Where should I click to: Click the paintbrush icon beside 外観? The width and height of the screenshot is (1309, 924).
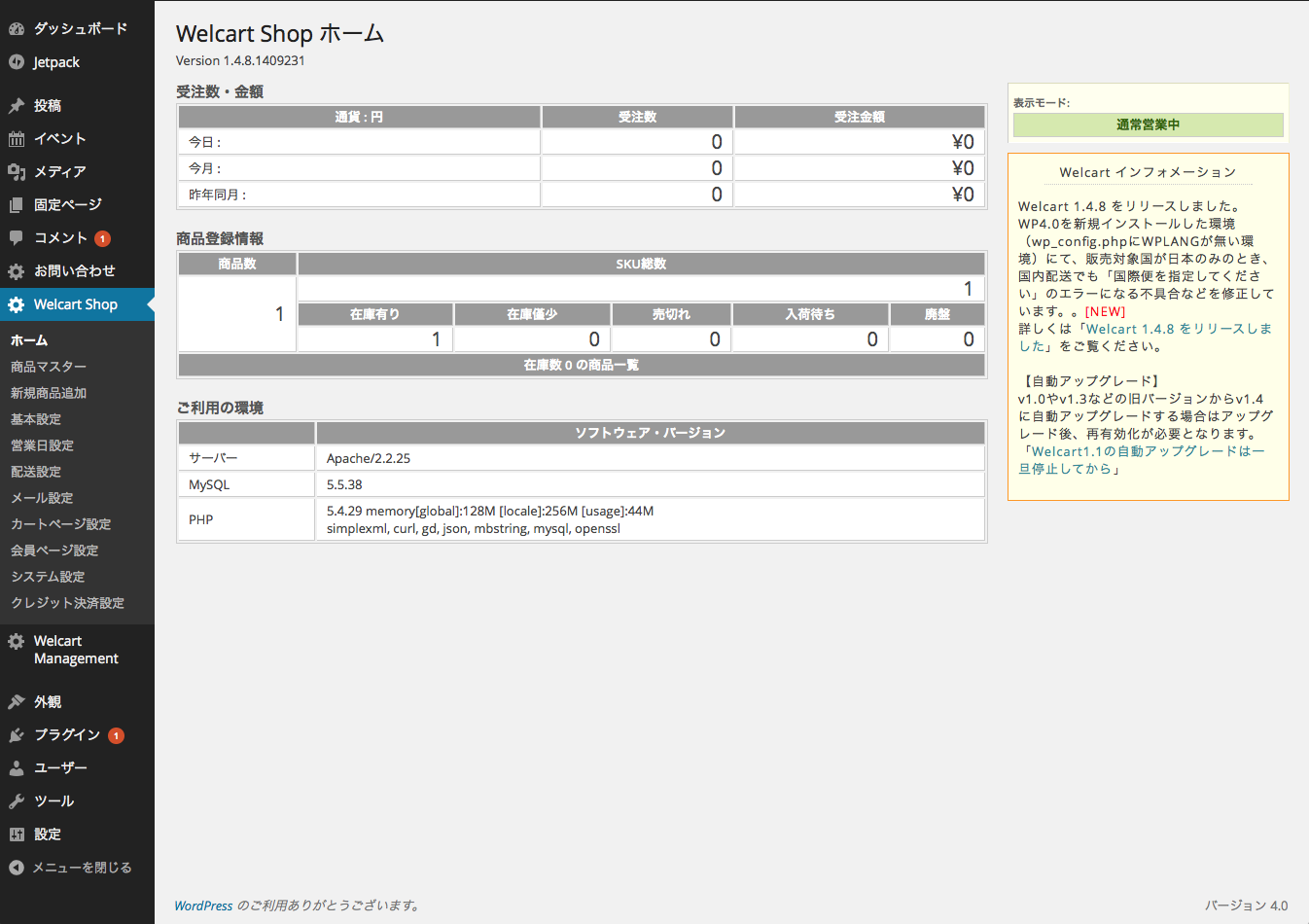pos(17,702)
